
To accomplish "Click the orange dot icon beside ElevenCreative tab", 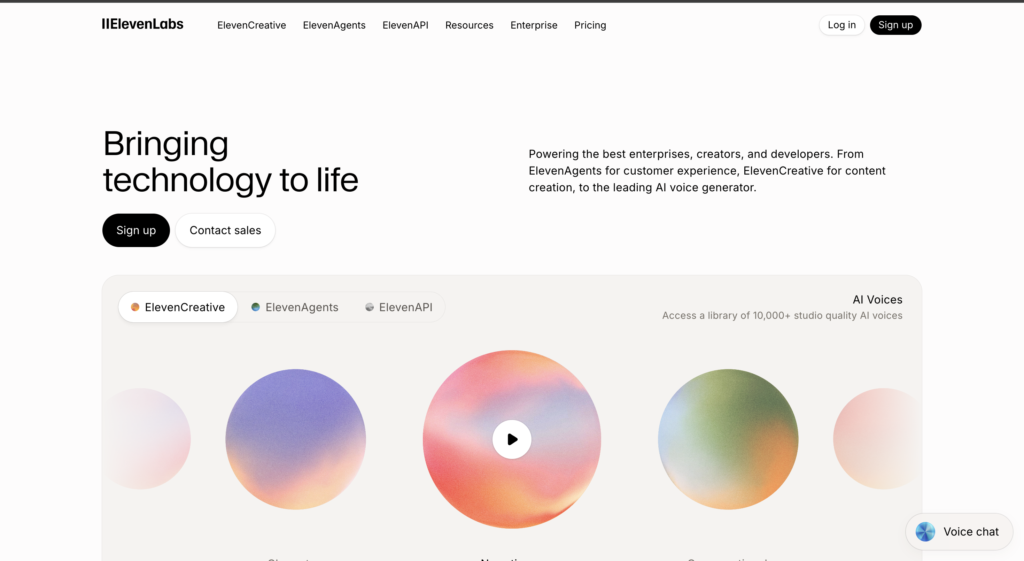I will pyautogui.click(x=135, y=308).
